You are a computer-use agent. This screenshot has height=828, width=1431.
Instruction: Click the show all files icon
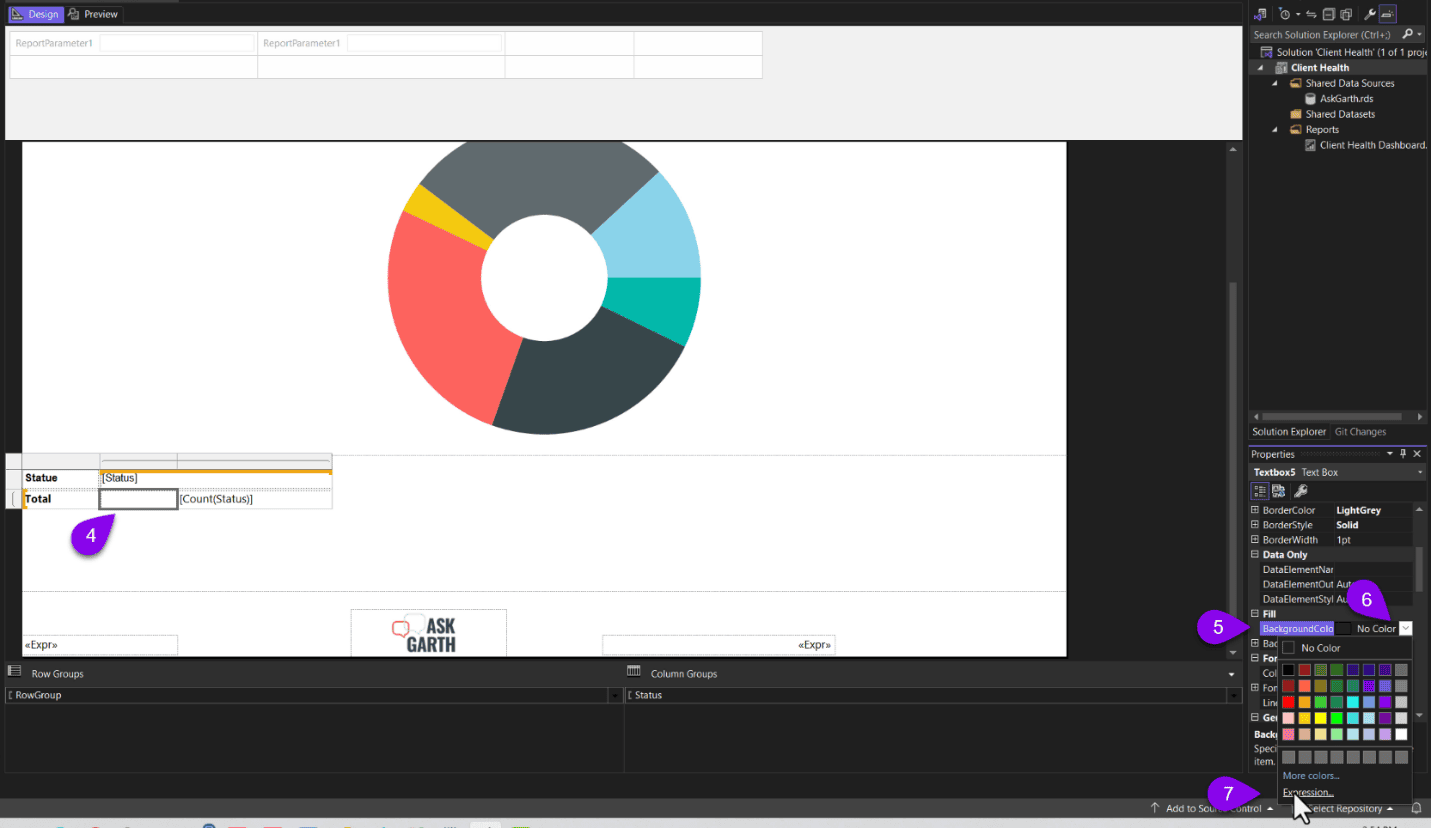tap(1346, 14)
